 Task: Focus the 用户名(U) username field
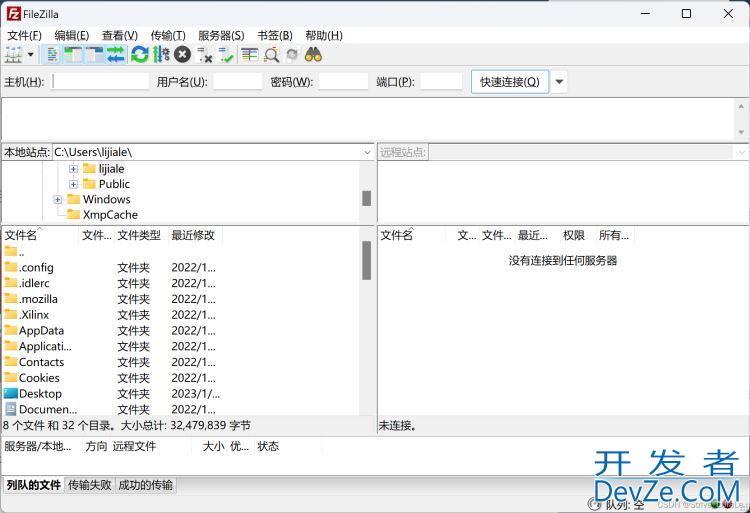click(238, 82)
